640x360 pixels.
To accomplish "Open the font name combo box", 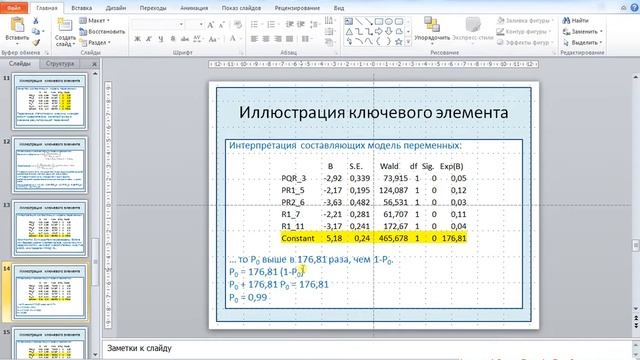I will coord(158,24).
